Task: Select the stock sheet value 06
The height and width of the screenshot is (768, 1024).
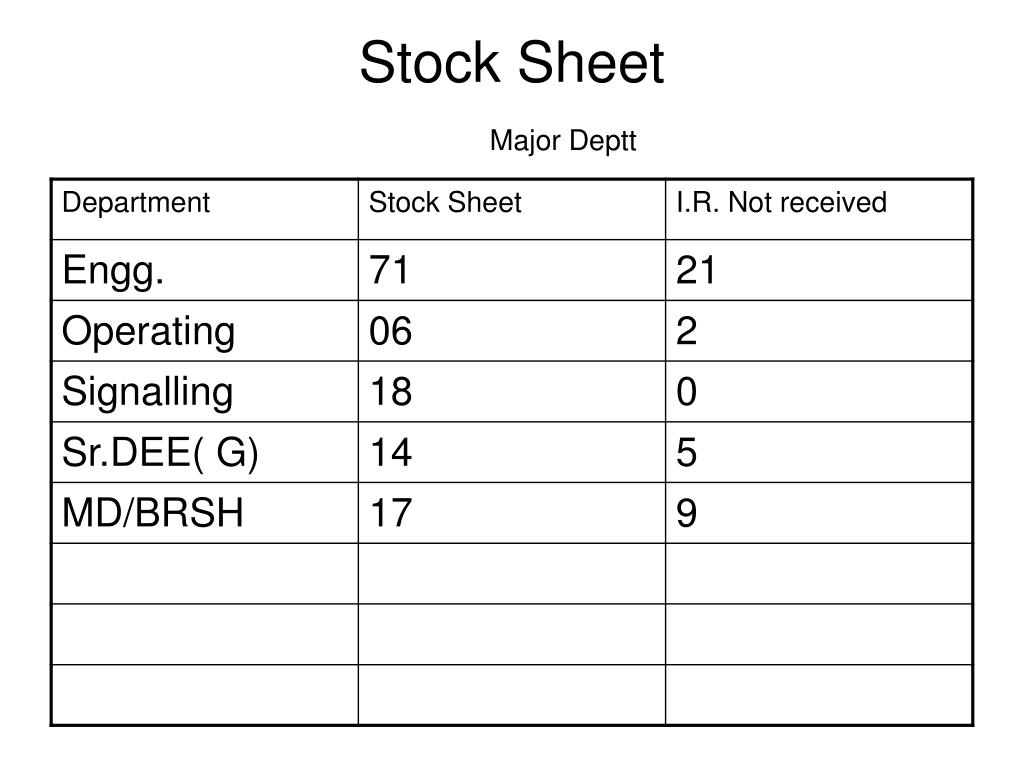Action: pyautogui.click(x=391, y=330)
